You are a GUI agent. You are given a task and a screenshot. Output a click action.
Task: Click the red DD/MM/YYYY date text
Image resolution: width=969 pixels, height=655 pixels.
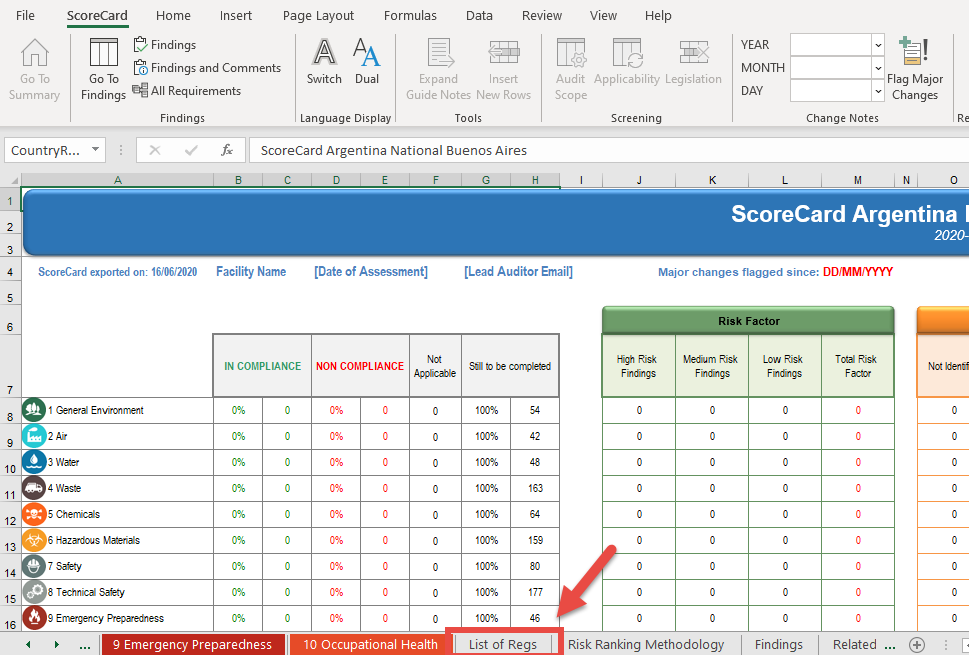coord(858,271)
